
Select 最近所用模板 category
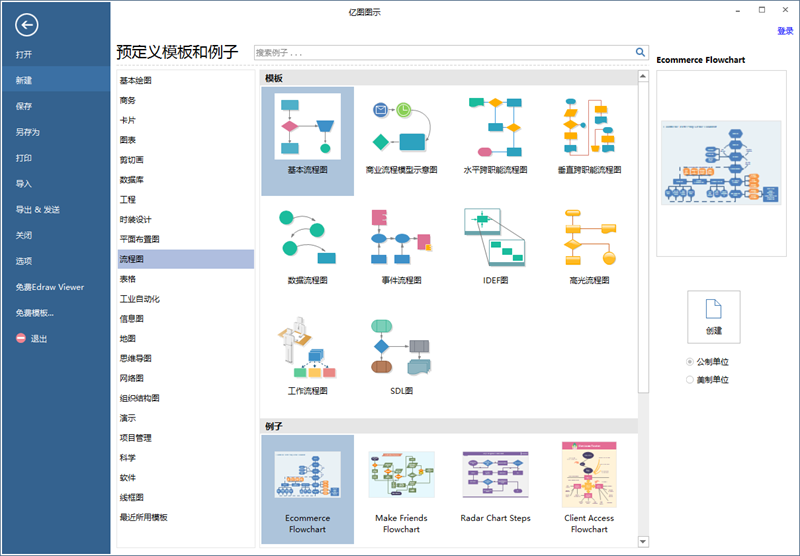(x=144, y=517)
